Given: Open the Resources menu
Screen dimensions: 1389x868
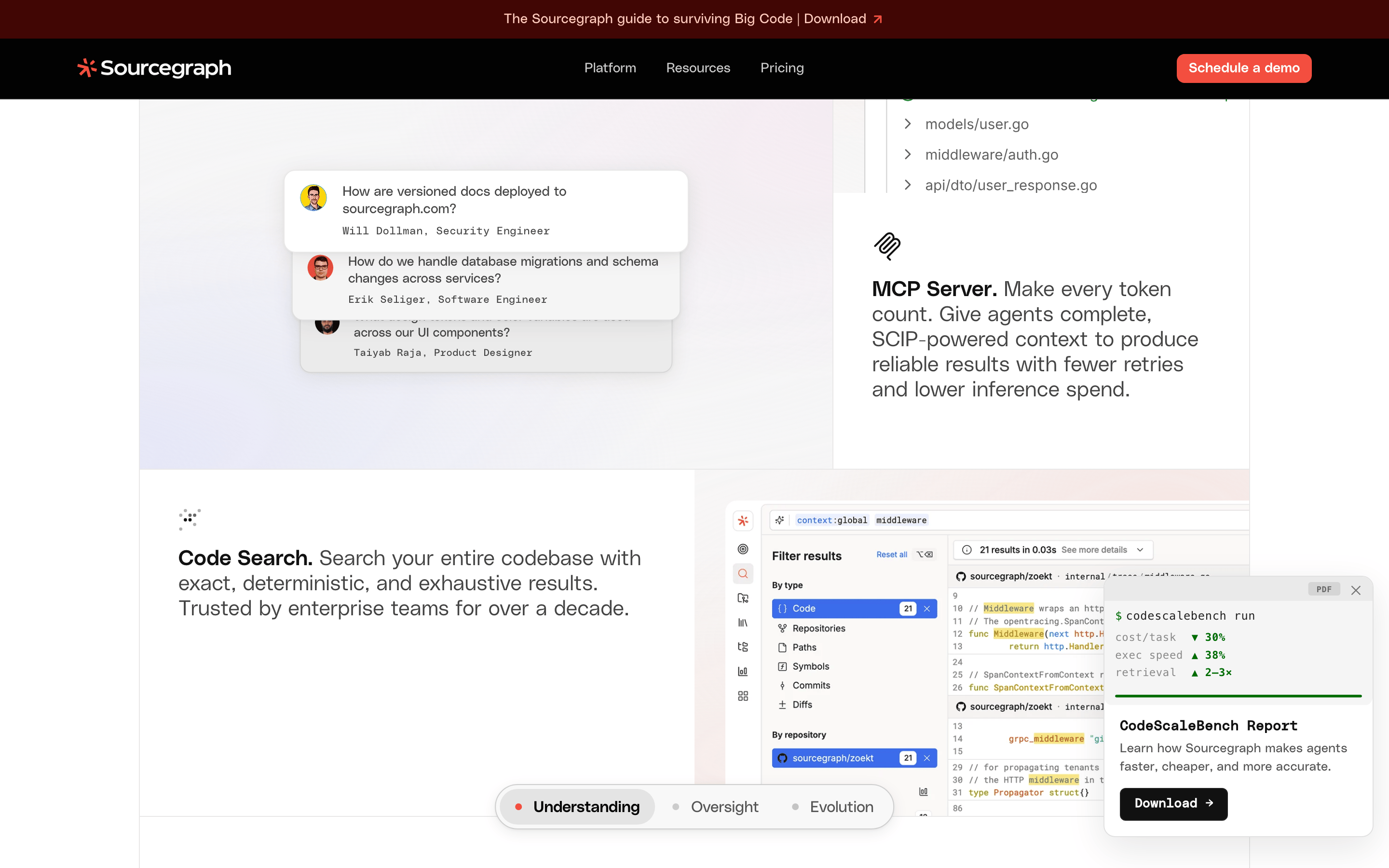Looking at the screenshot, I should (698, 68).
